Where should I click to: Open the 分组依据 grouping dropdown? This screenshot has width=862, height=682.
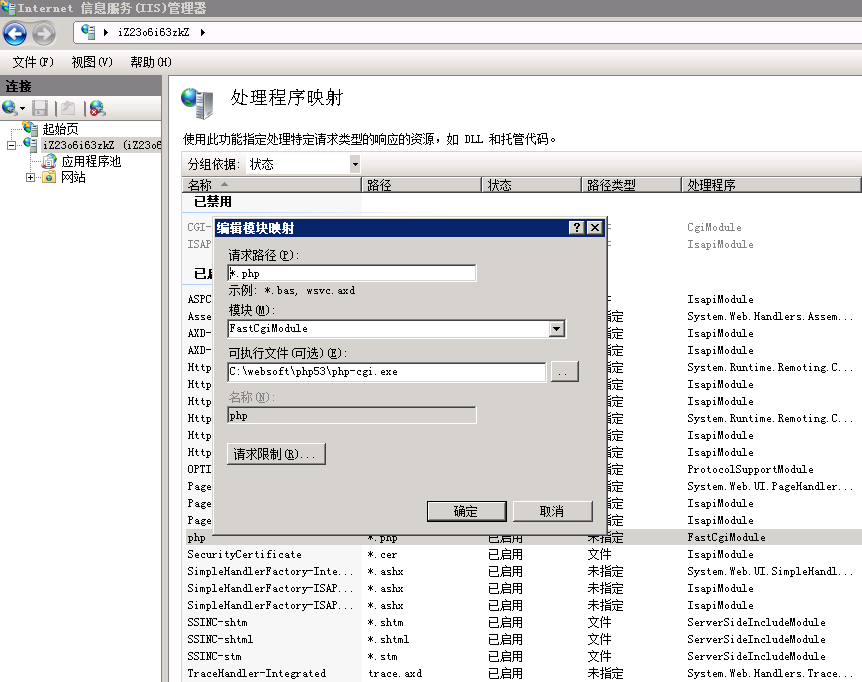[x=355, y=164]
